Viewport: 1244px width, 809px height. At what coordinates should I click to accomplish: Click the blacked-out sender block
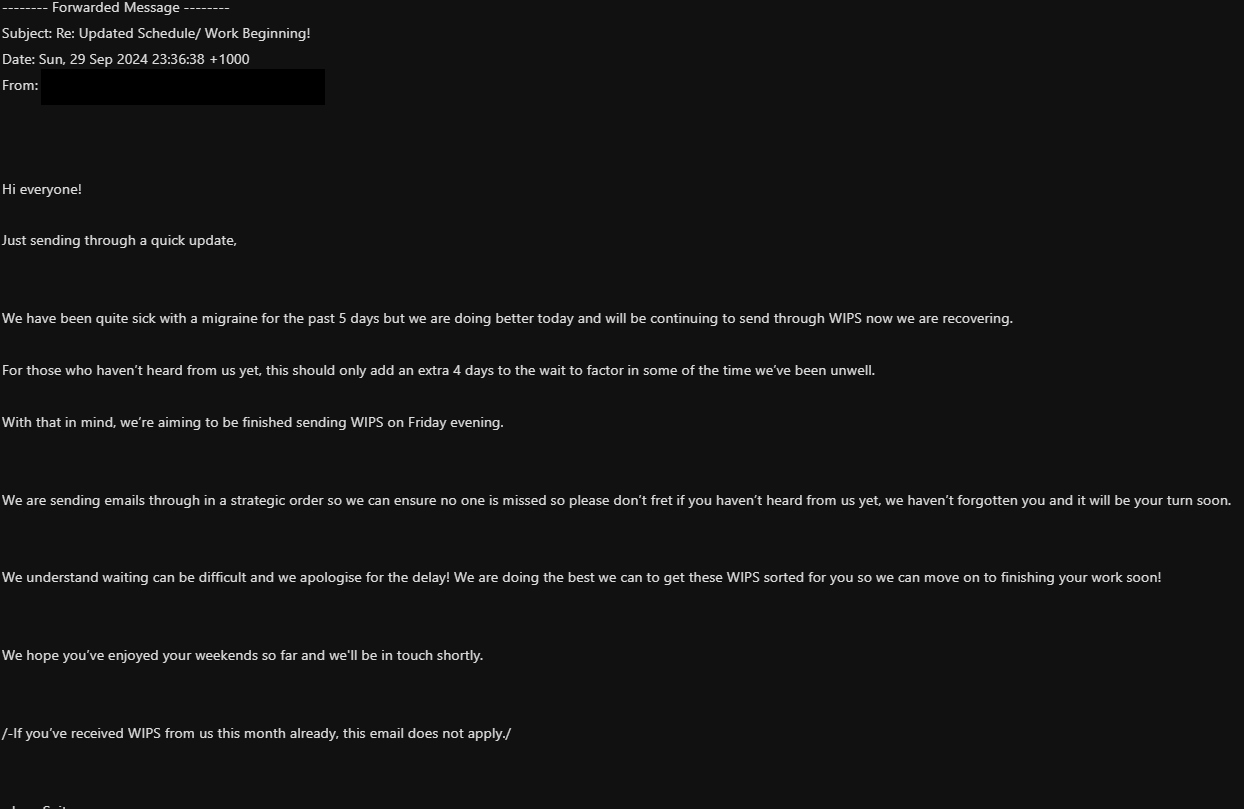point(183,87)
